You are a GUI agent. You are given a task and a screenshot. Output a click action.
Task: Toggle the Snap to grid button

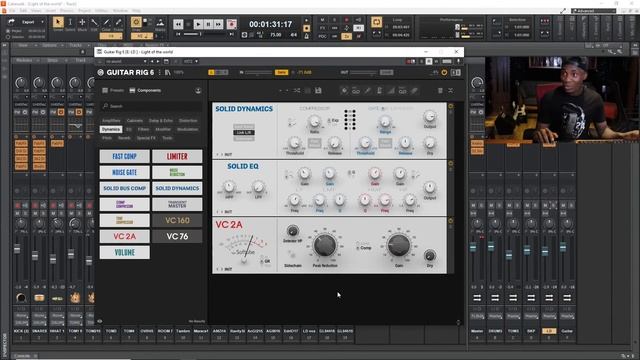click(x=136, y=22)
